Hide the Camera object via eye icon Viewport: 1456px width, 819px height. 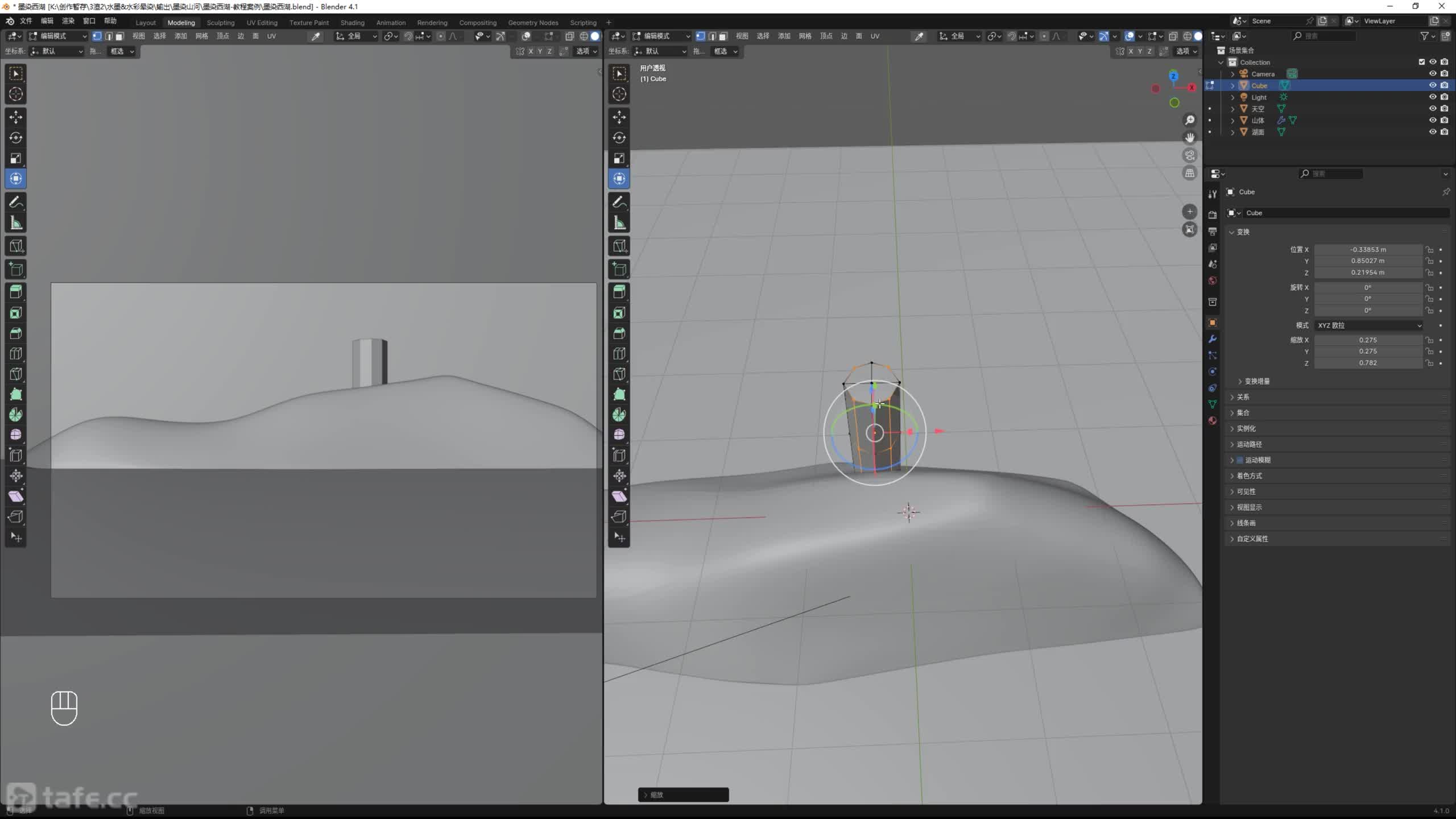[x=1432, y=73]
